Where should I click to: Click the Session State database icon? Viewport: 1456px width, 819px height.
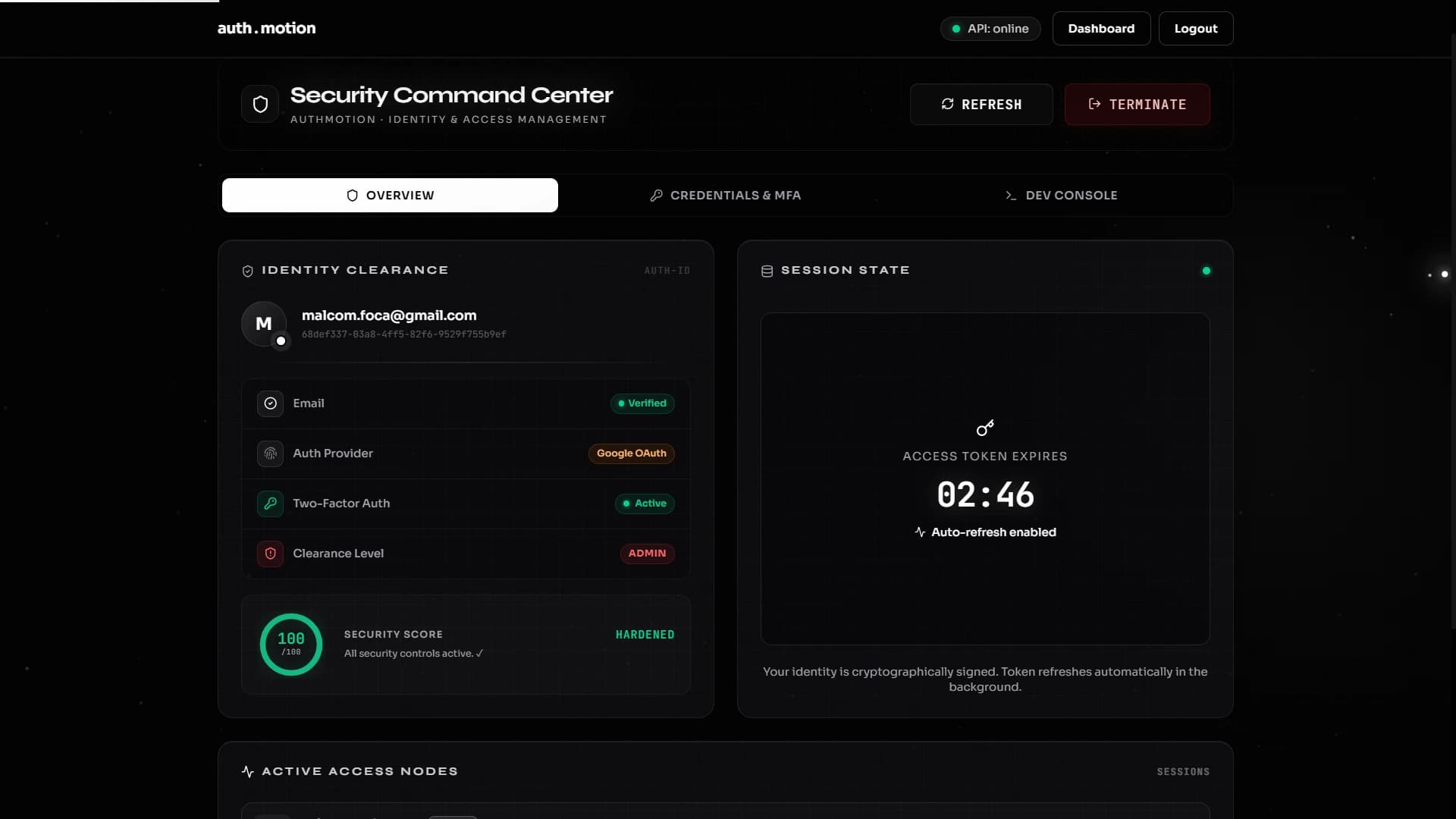pyautogui.click(x=767, y=271)
